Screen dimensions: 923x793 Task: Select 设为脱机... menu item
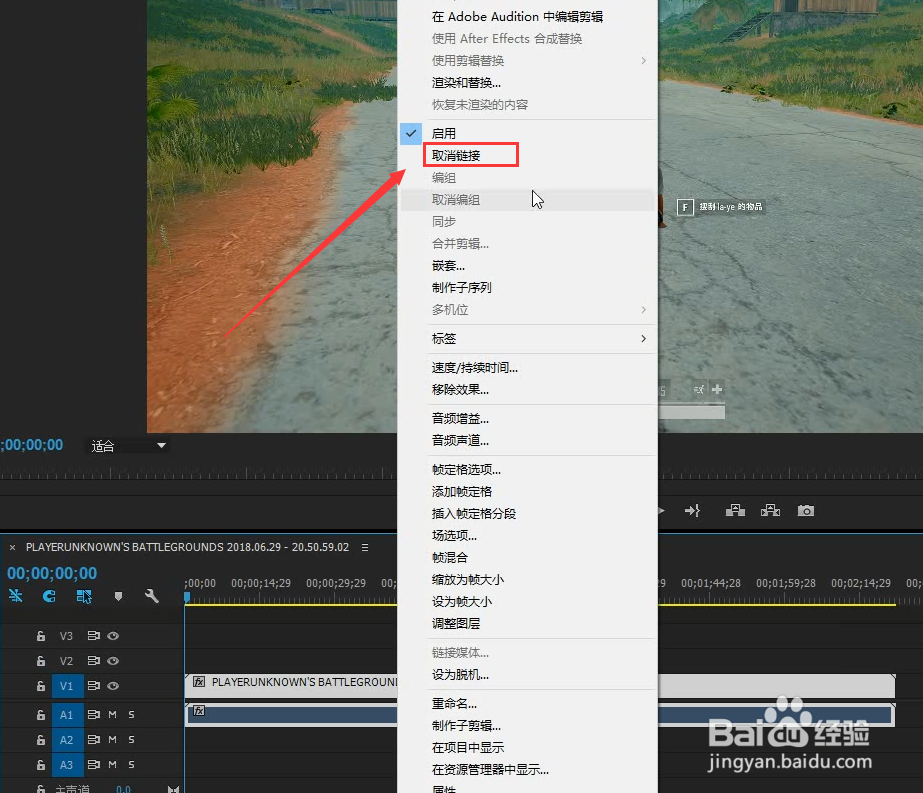[x=527, y=675]
